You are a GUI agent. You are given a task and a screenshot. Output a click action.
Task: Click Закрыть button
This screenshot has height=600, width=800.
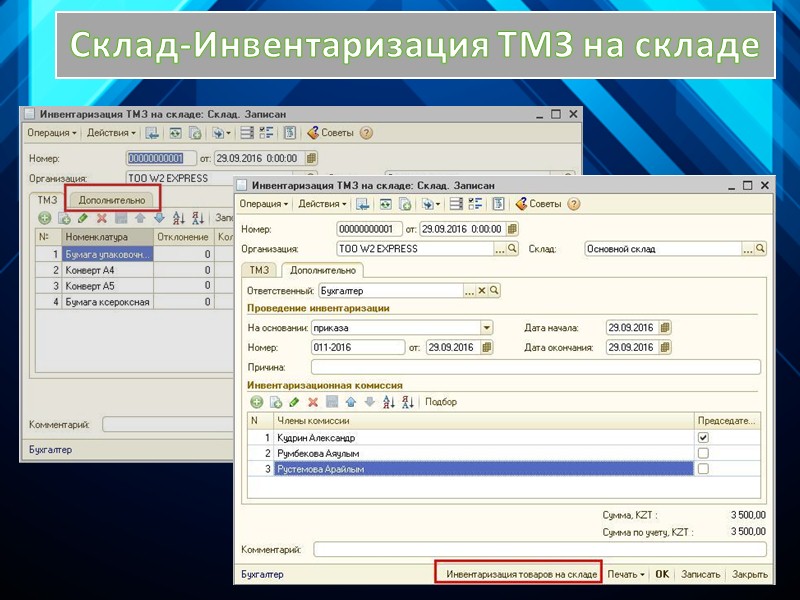tap(749, 574)
